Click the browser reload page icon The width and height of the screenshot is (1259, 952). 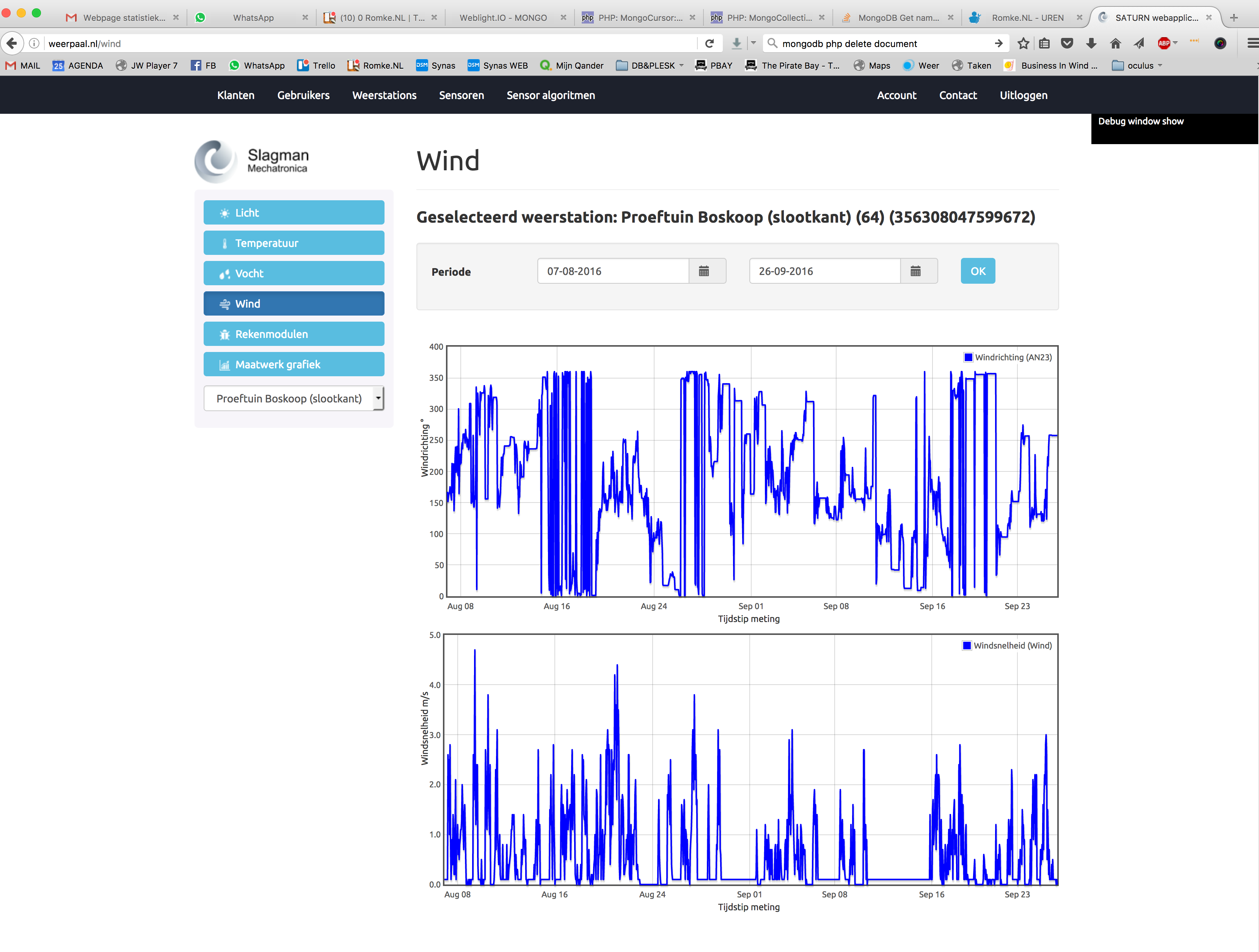pyautogui.click(x=709, y=43)
